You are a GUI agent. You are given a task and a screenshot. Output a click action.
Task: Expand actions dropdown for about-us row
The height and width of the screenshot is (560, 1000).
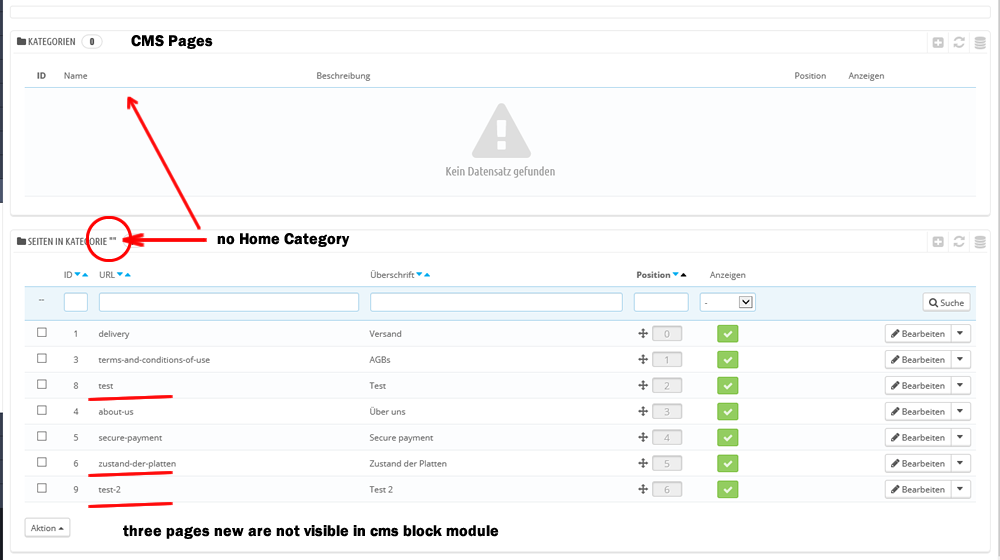click(960, 411)
